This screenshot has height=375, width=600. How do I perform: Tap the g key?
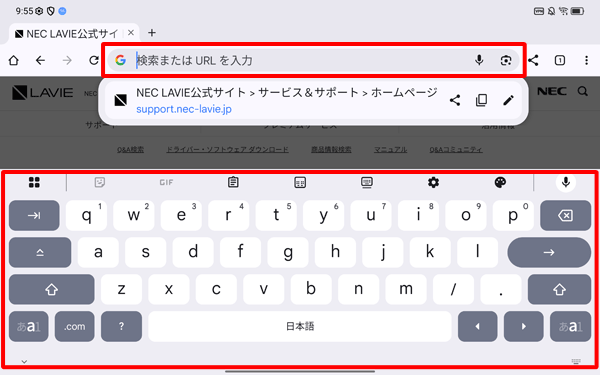tap(288, 253)
